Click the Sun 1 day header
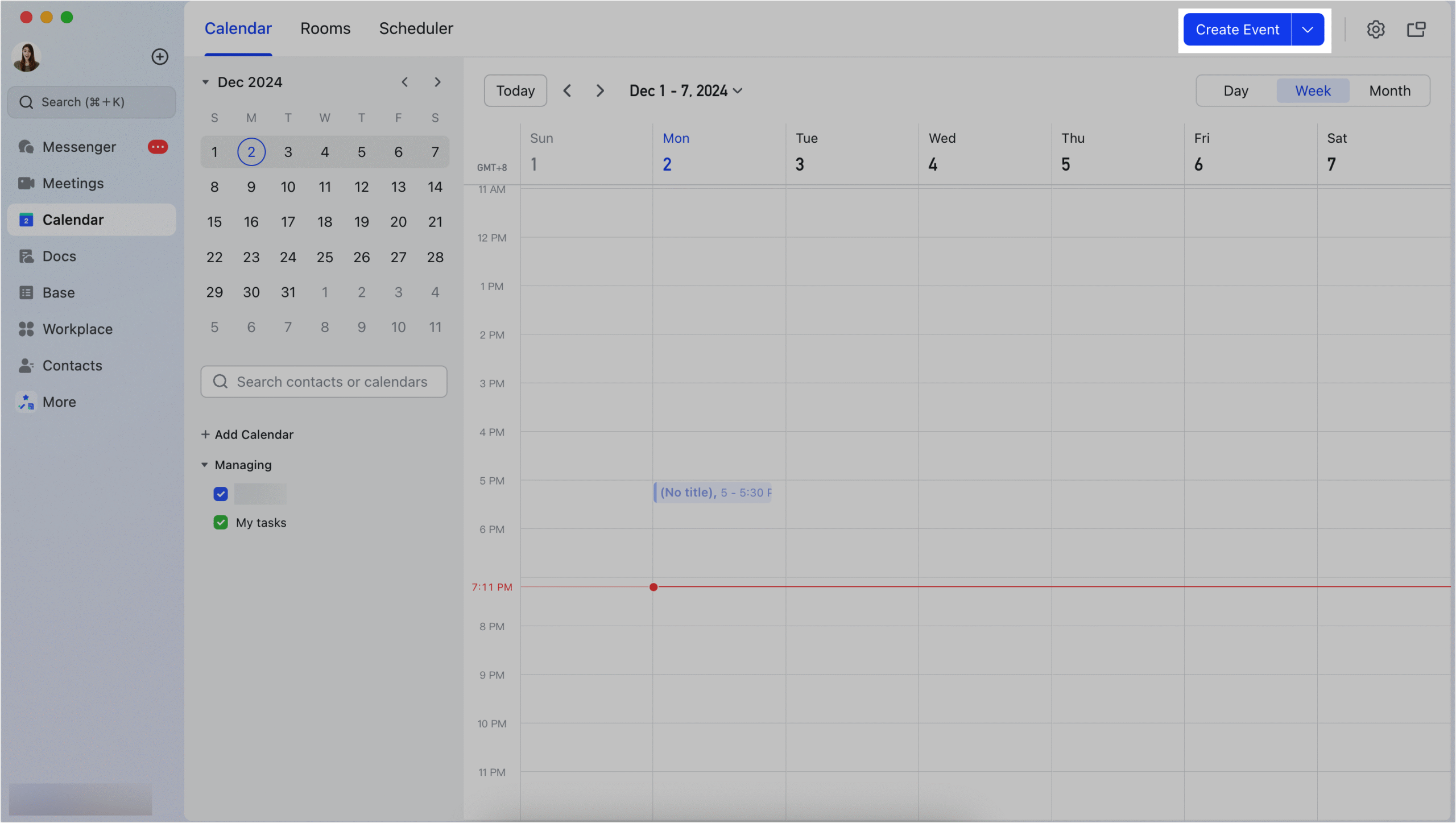1456x823 pixels. 586,152
